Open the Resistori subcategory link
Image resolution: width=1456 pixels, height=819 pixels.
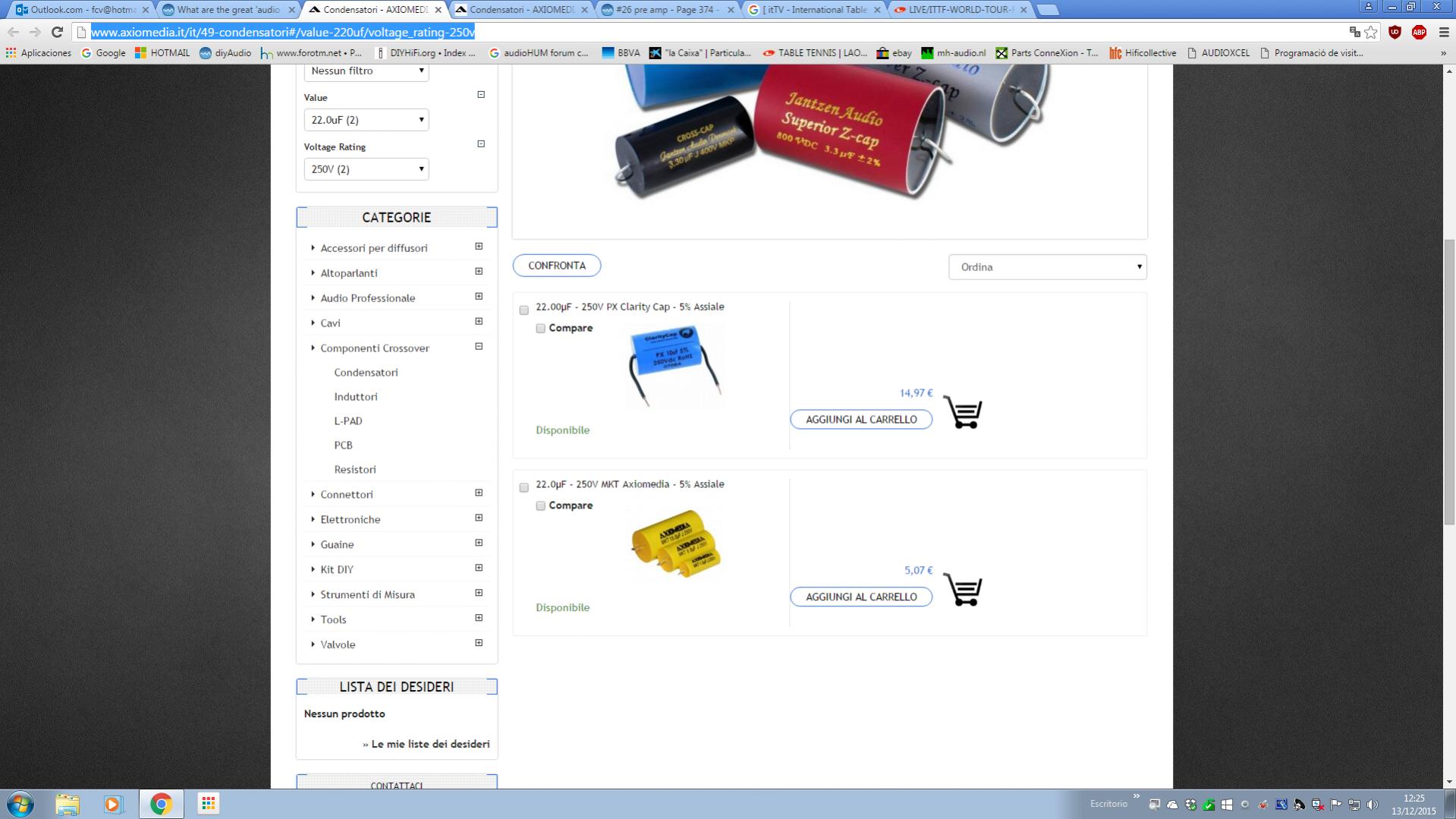click(355, 470)
